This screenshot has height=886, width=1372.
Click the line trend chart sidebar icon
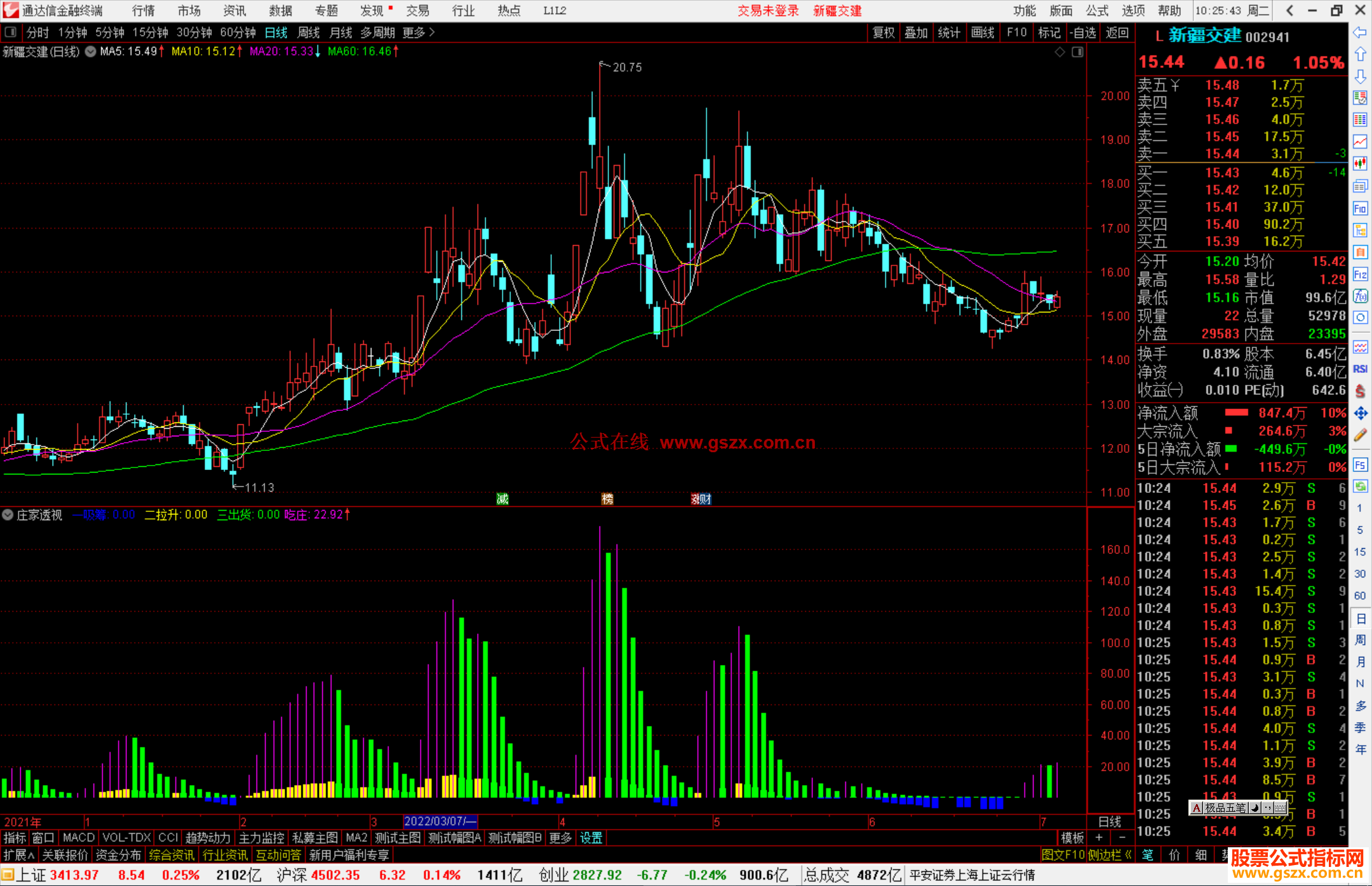[1360, 142]
